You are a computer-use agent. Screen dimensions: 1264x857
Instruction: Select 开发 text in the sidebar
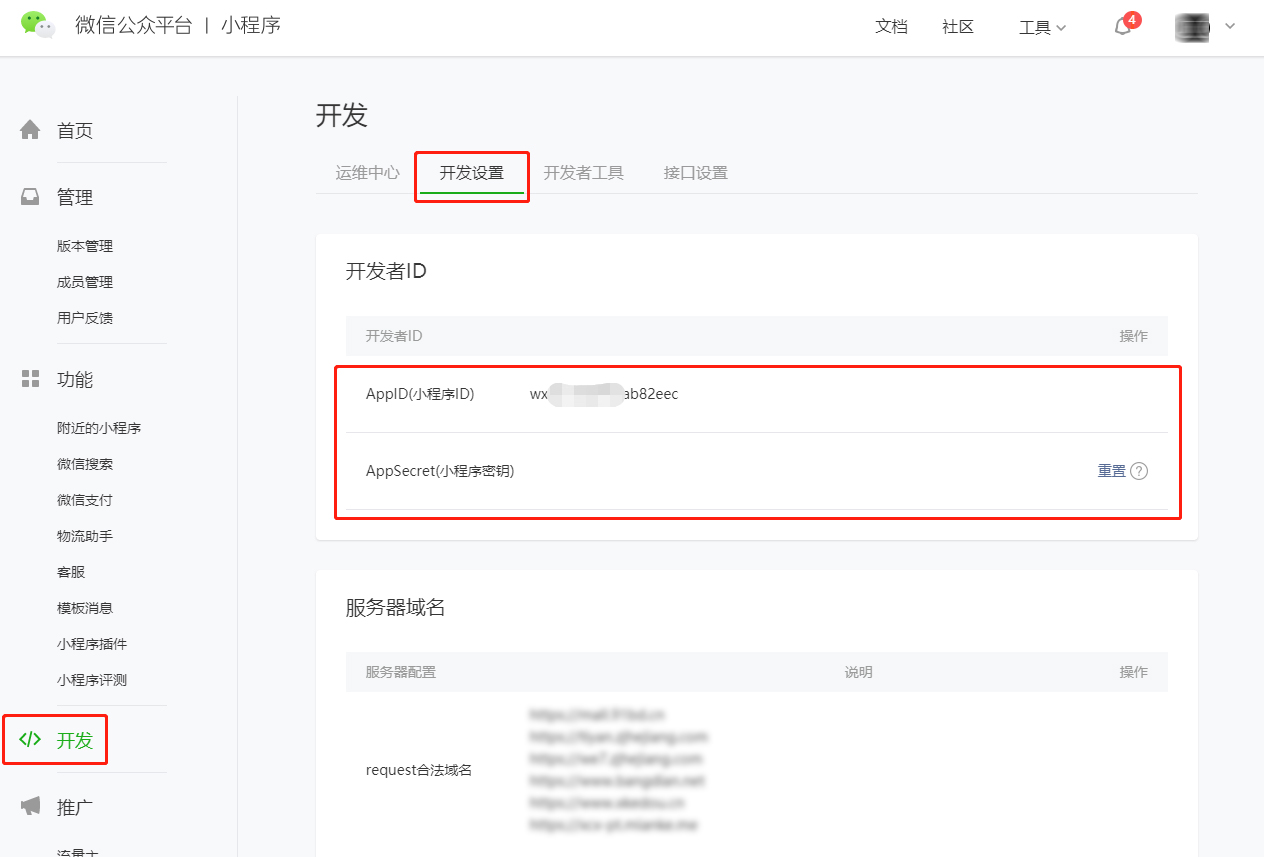point(75,741)
